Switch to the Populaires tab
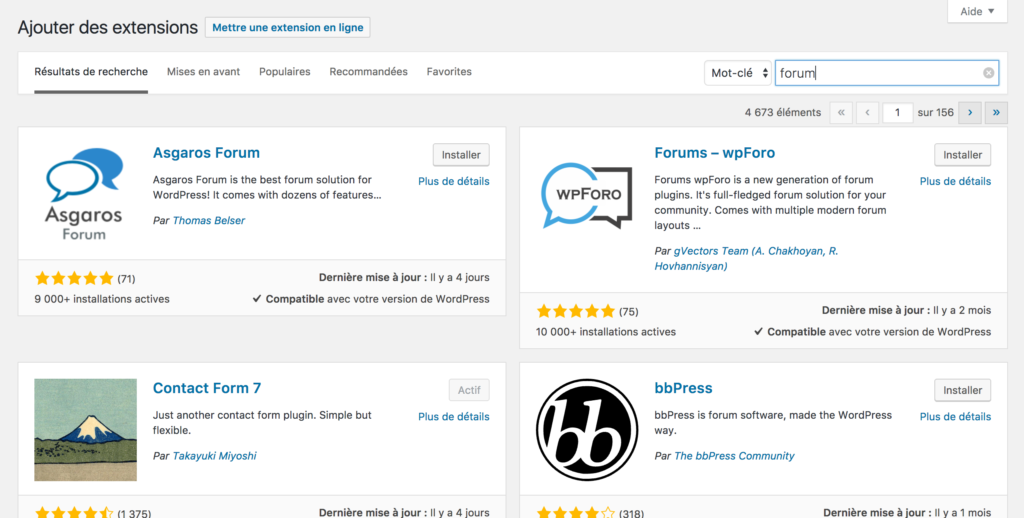This screenshot has height=518, width=1024. click(x=285, y=72)
